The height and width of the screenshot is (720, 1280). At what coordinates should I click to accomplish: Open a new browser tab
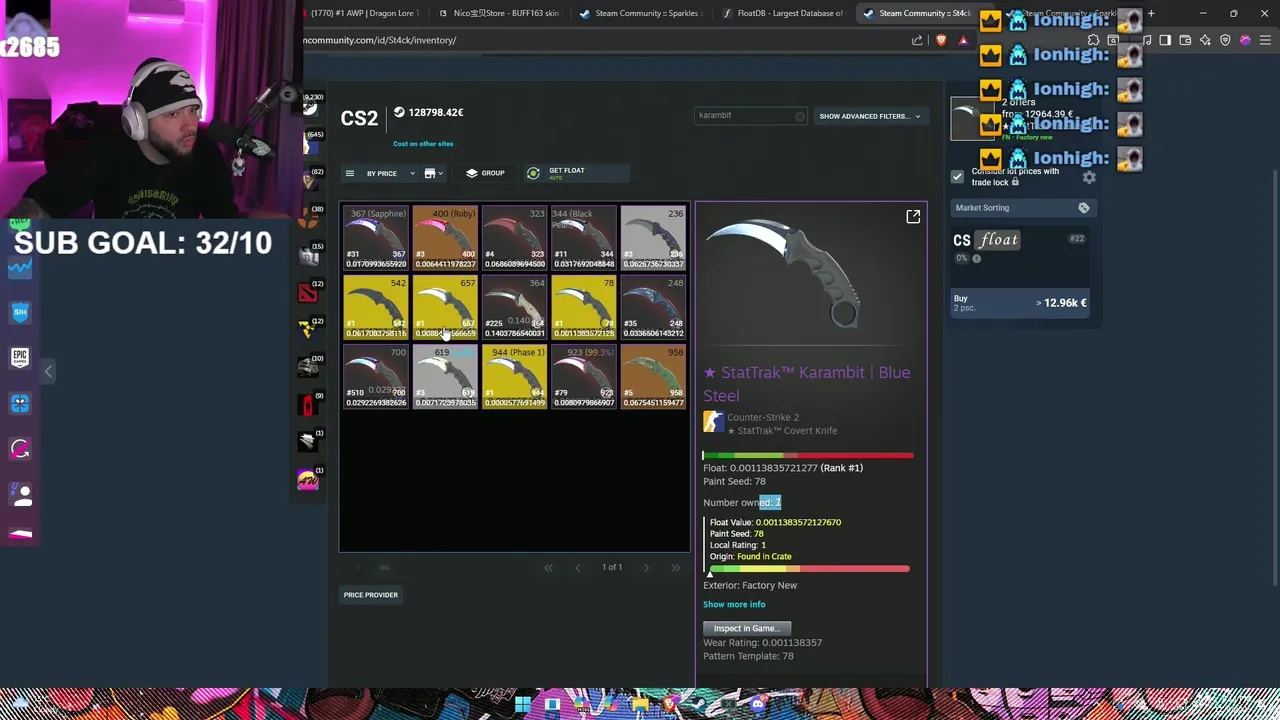coord(1151,13)
